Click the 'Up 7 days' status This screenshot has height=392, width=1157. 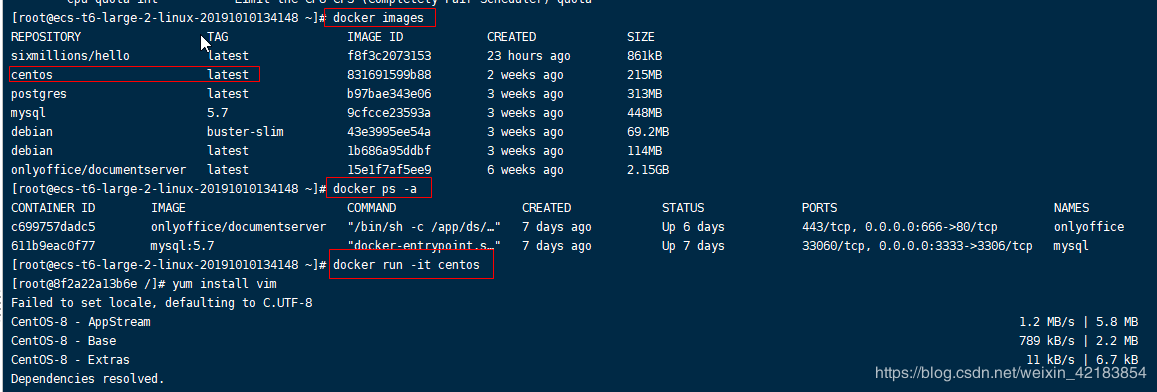pyautogui.click(x=693, y=246)
